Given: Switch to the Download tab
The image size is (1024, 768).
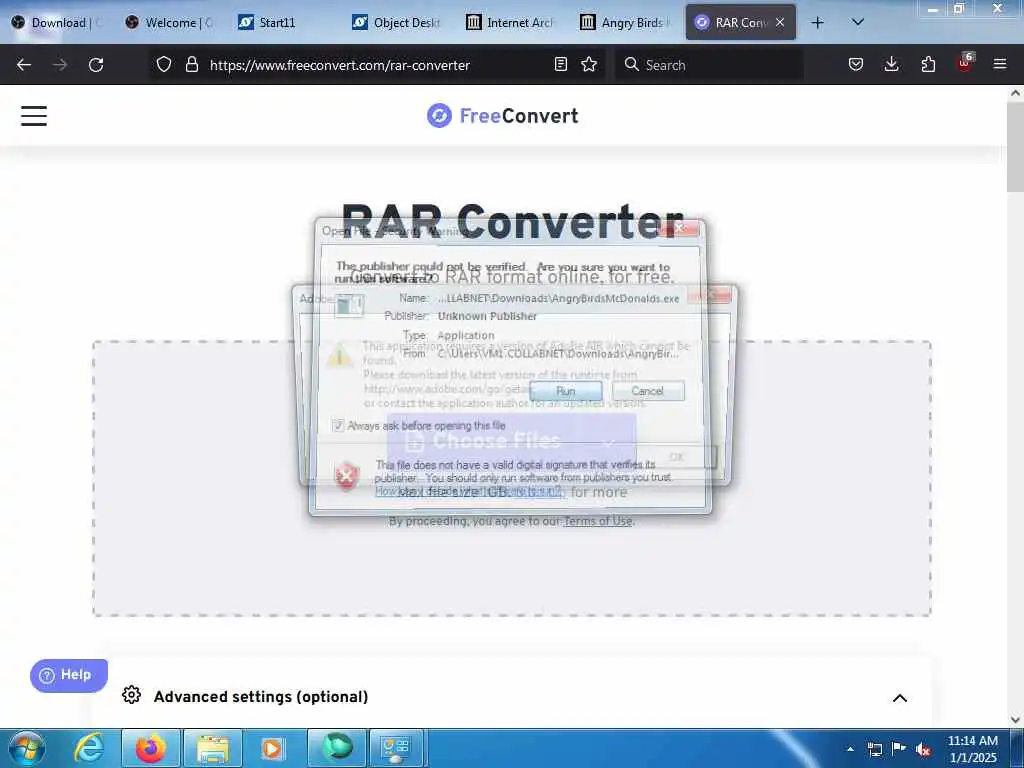Looking at the screenshot, I should point(57,23).
